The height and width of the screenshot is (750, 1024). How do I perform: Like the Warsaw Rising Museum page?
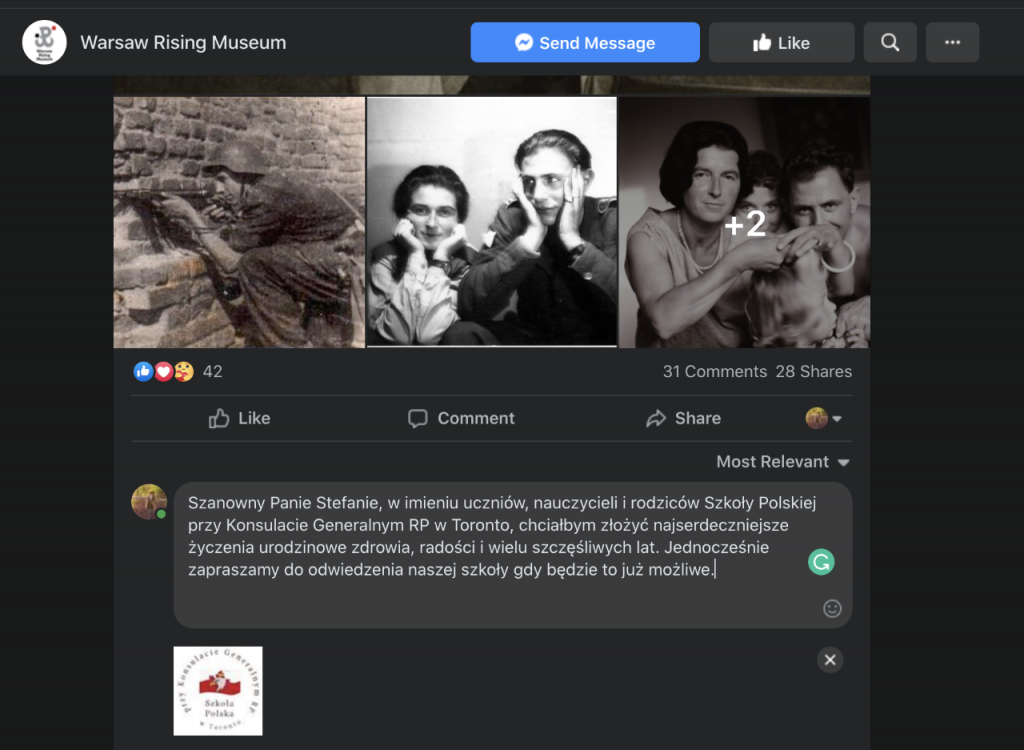(781, 42)
